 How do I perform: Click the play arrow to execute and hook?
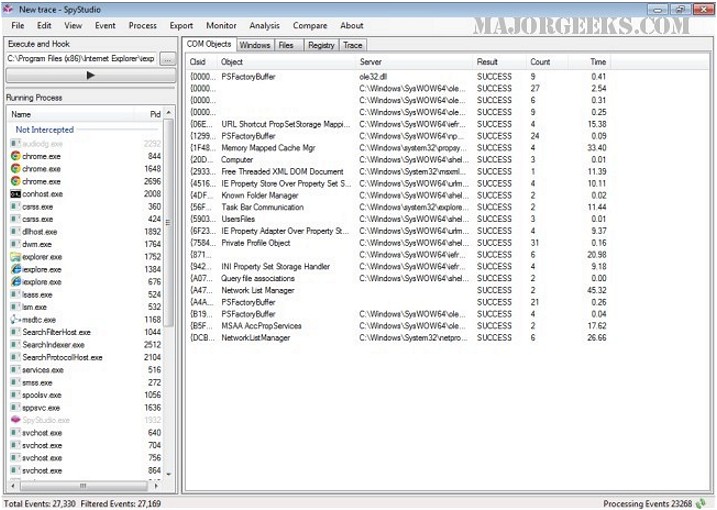pos(90,75)
